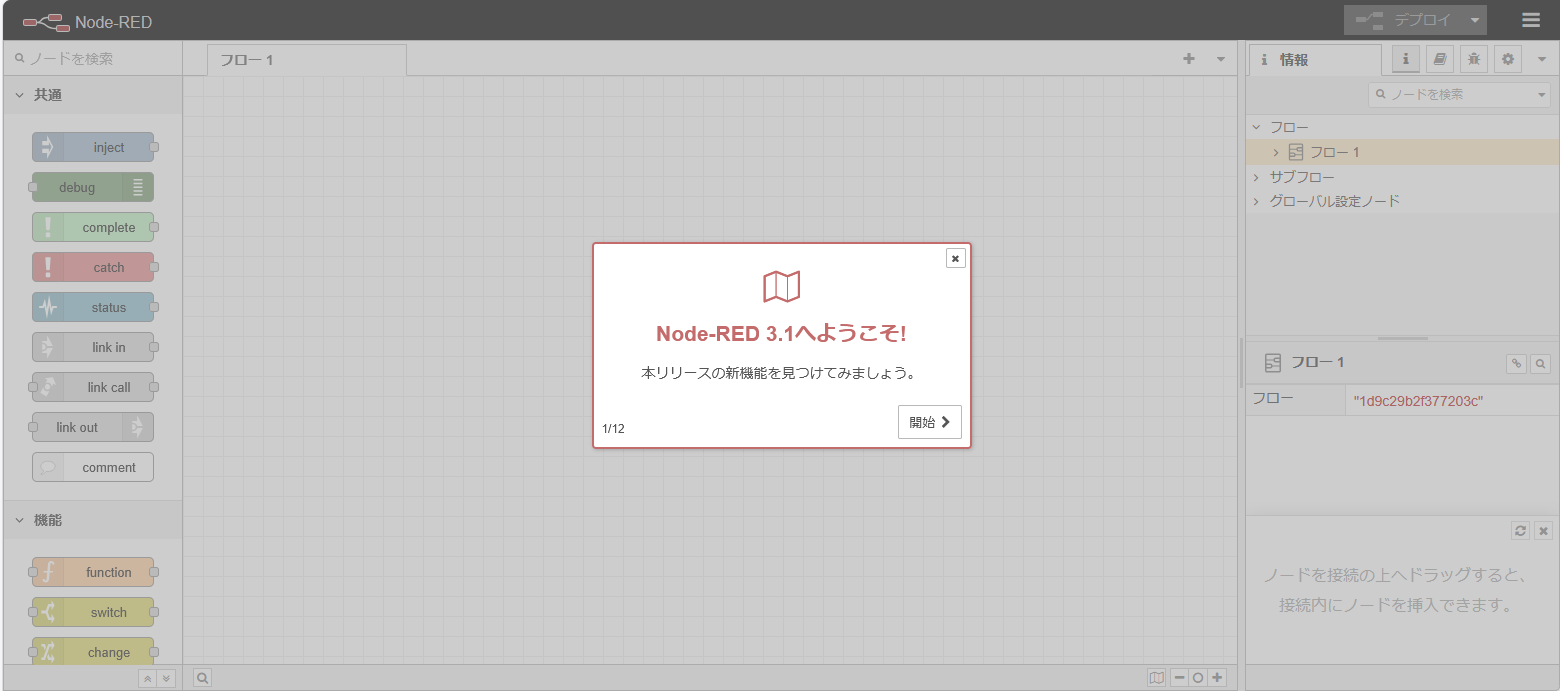Select the debug node in palette
This screenshot has width=1560, height=691.
93,187
